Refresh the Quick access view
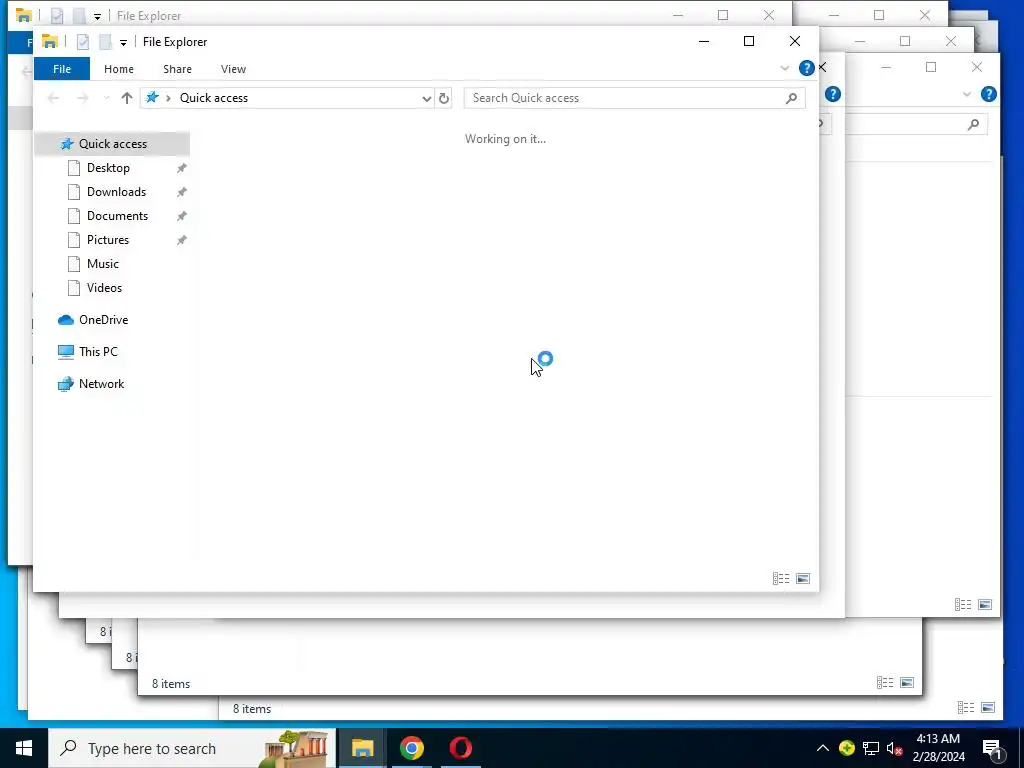This screenshot has width=1024, height=768. click(444, 99)
